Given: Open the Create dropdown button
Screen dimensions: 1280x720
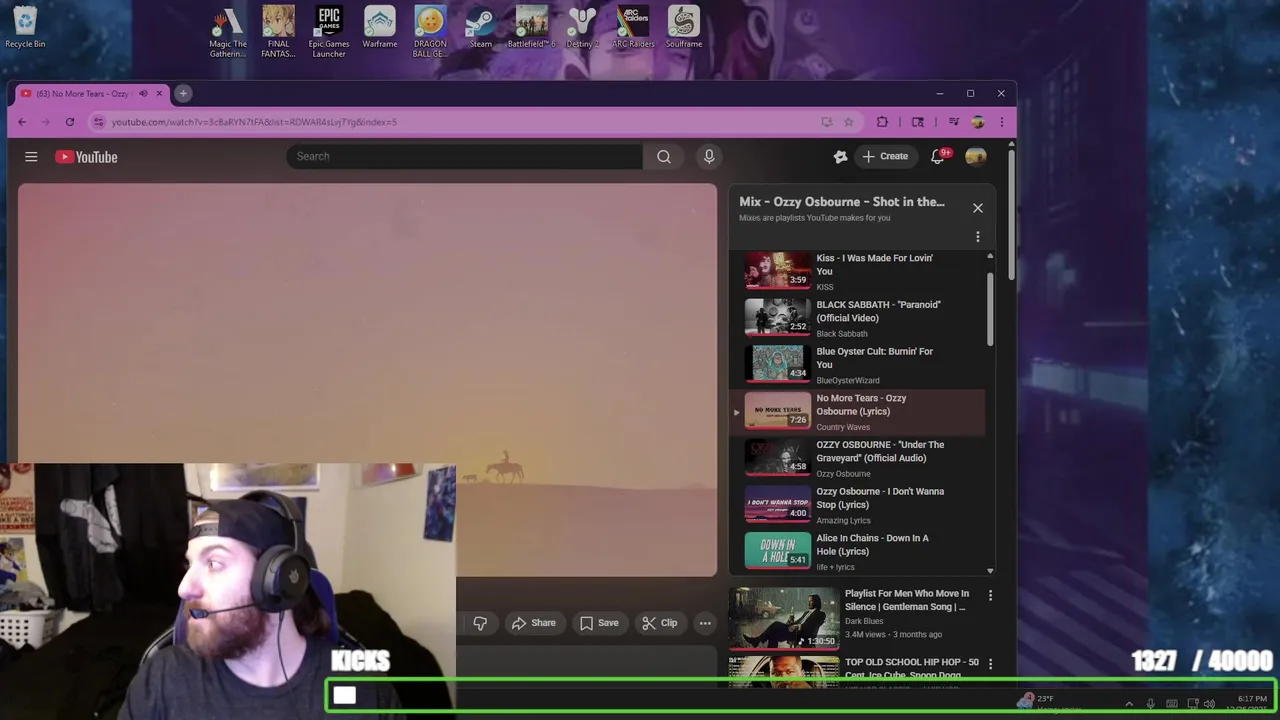Looking at the screenshot, I should pos(885,156).
